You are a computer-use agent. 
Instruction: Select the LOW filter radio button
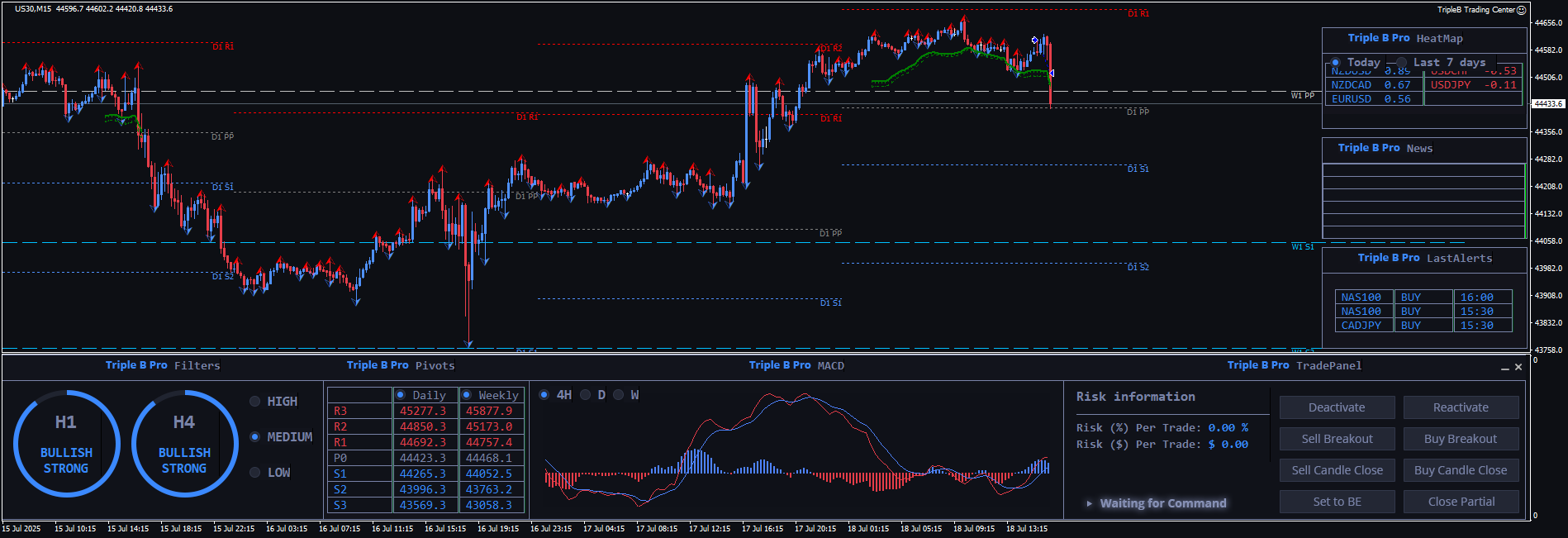tap(255, 473)
